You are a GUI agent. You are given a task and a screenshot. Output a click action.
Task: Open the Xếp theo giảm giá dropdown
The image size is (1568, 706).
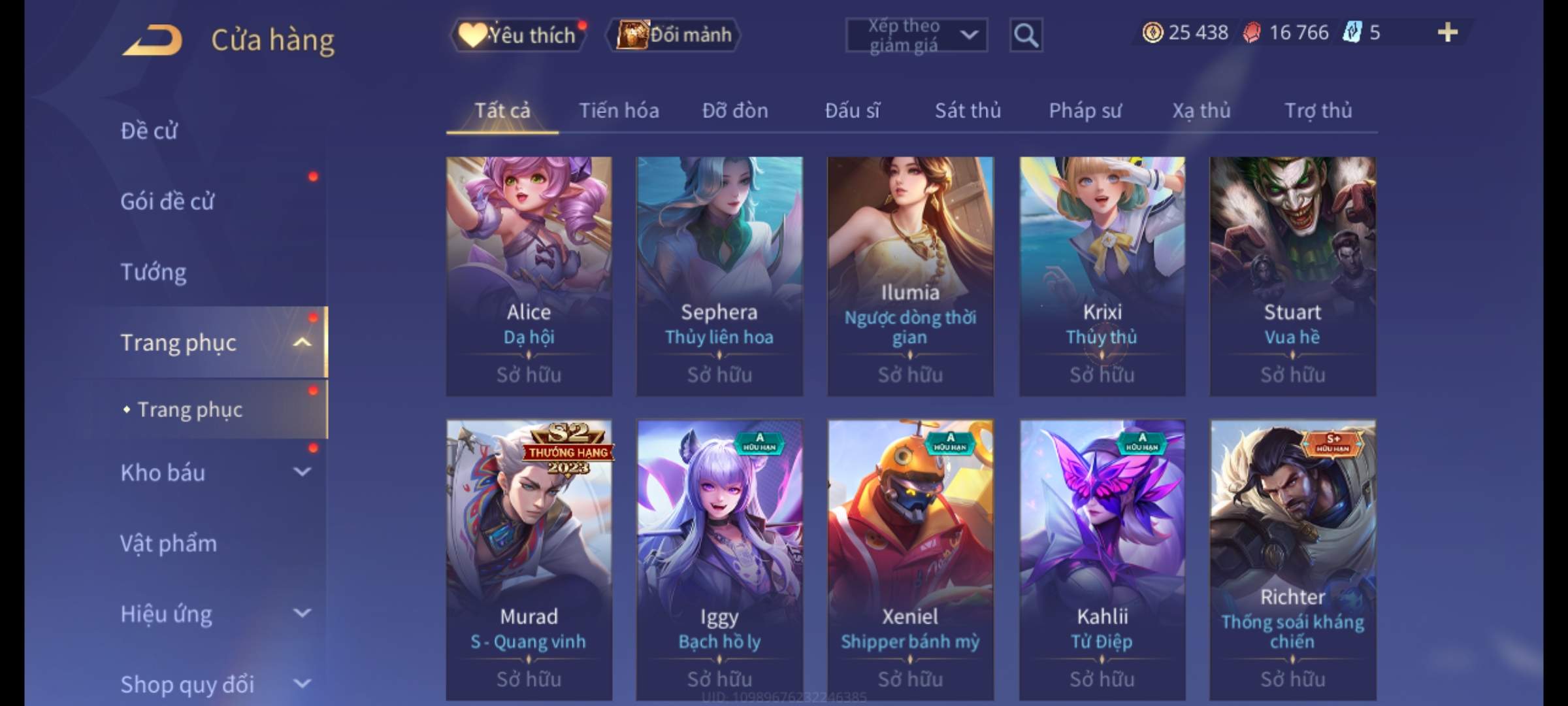[x=917, y=35]
